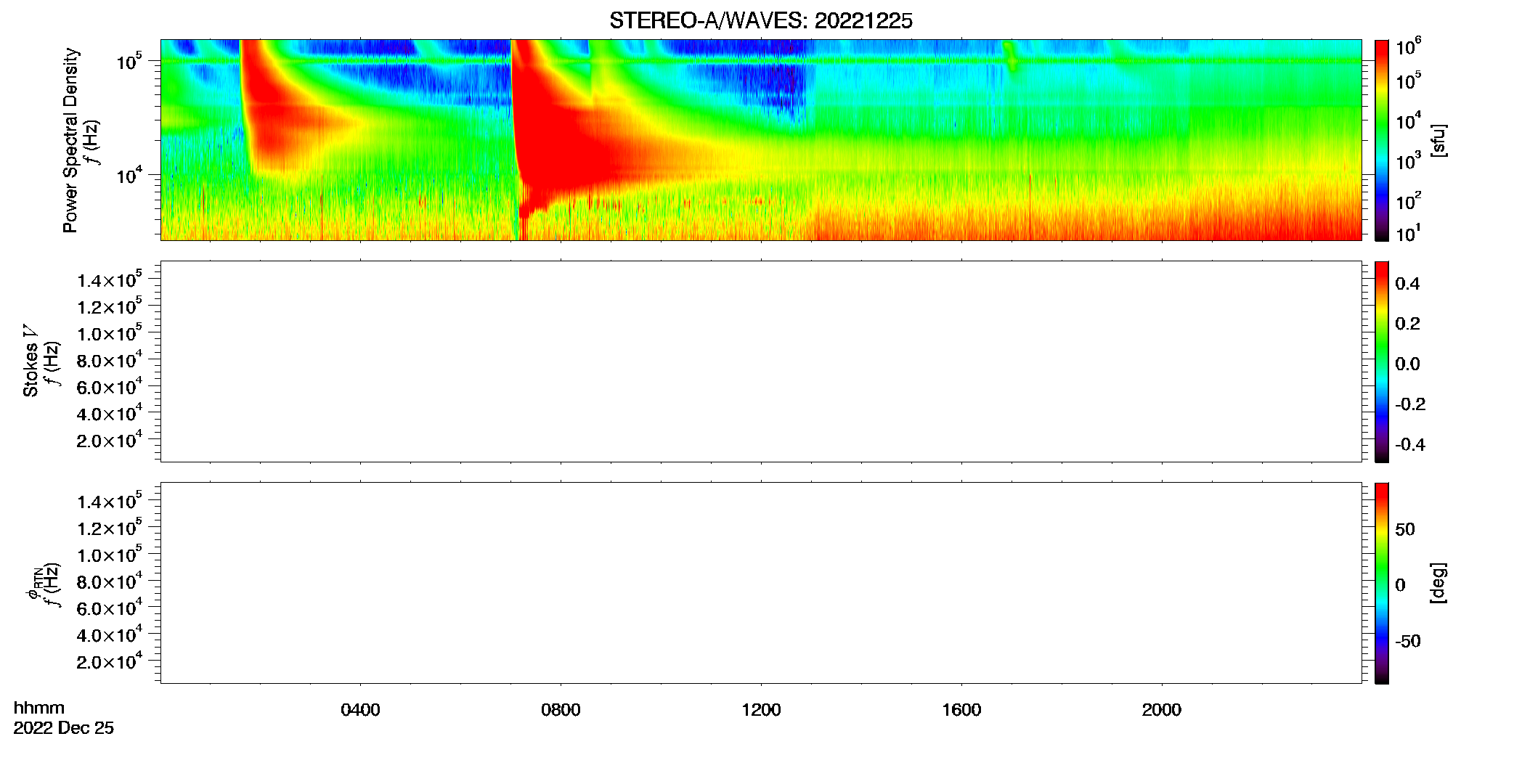Click the 50 label on the deg color bar
Viewport: 1522px width, 784px height.
(1405, 529)
